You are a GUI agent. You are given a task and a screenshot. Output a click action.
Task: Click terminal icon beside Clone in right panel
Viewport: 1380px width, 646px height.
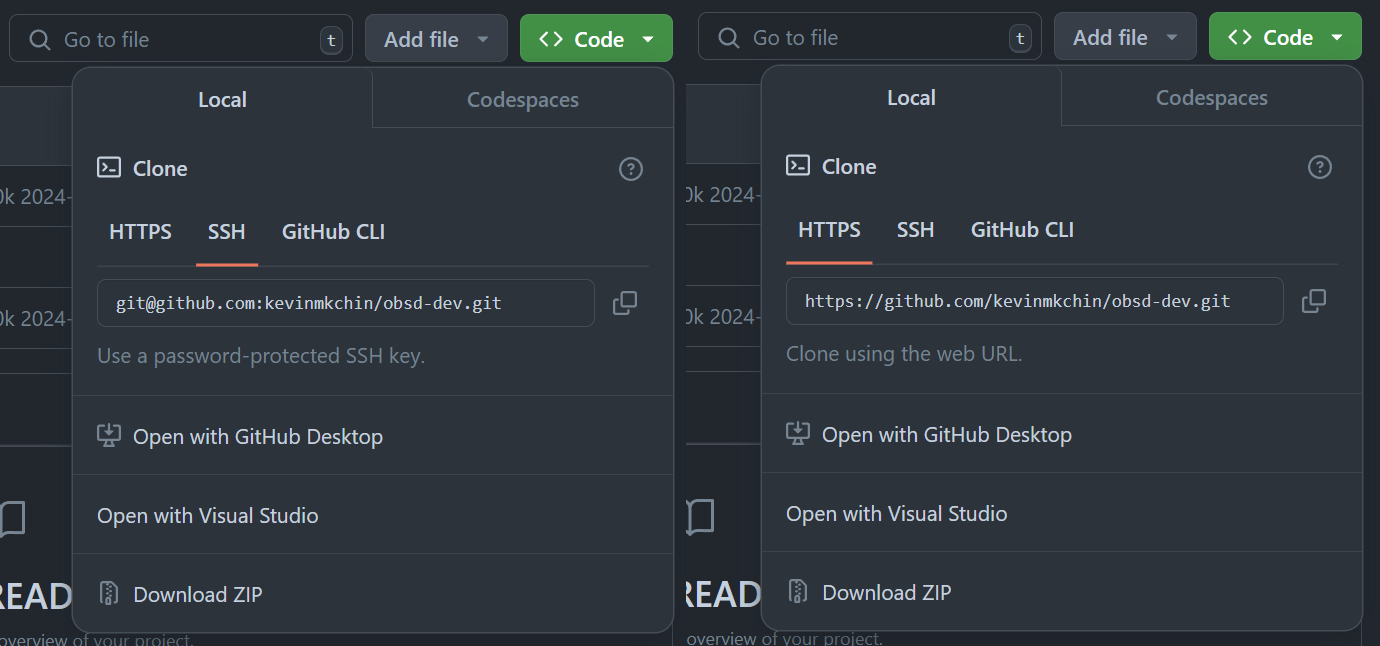pos(798,166)
